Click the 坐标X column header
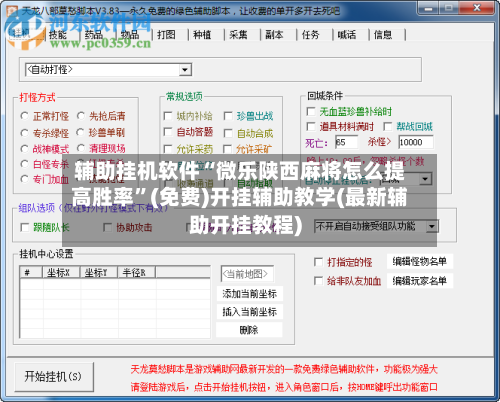This screenshot has height=402, width=500. click(61, 273)
